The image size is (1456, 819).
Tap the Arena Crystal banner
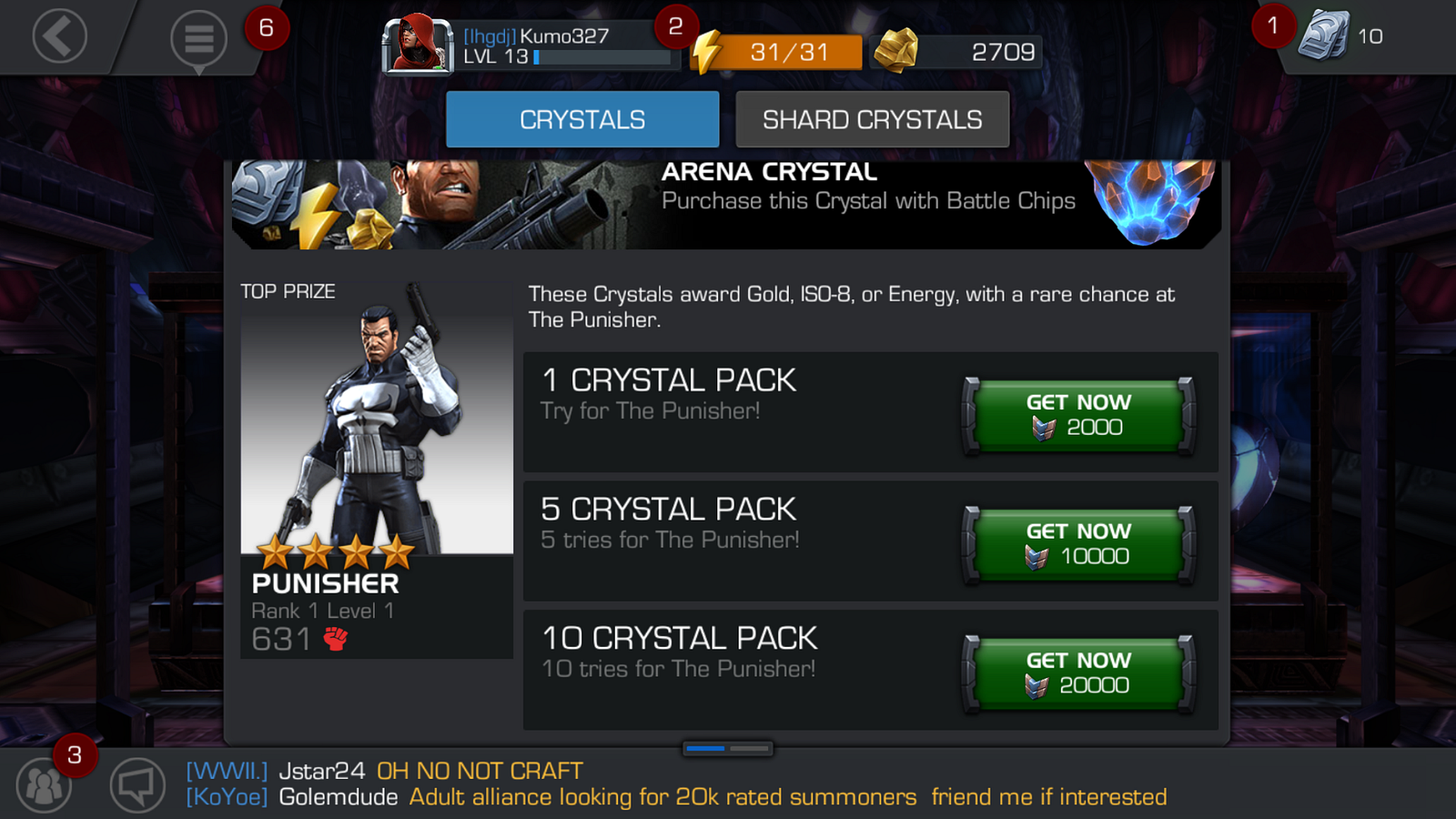pos(726,205)
